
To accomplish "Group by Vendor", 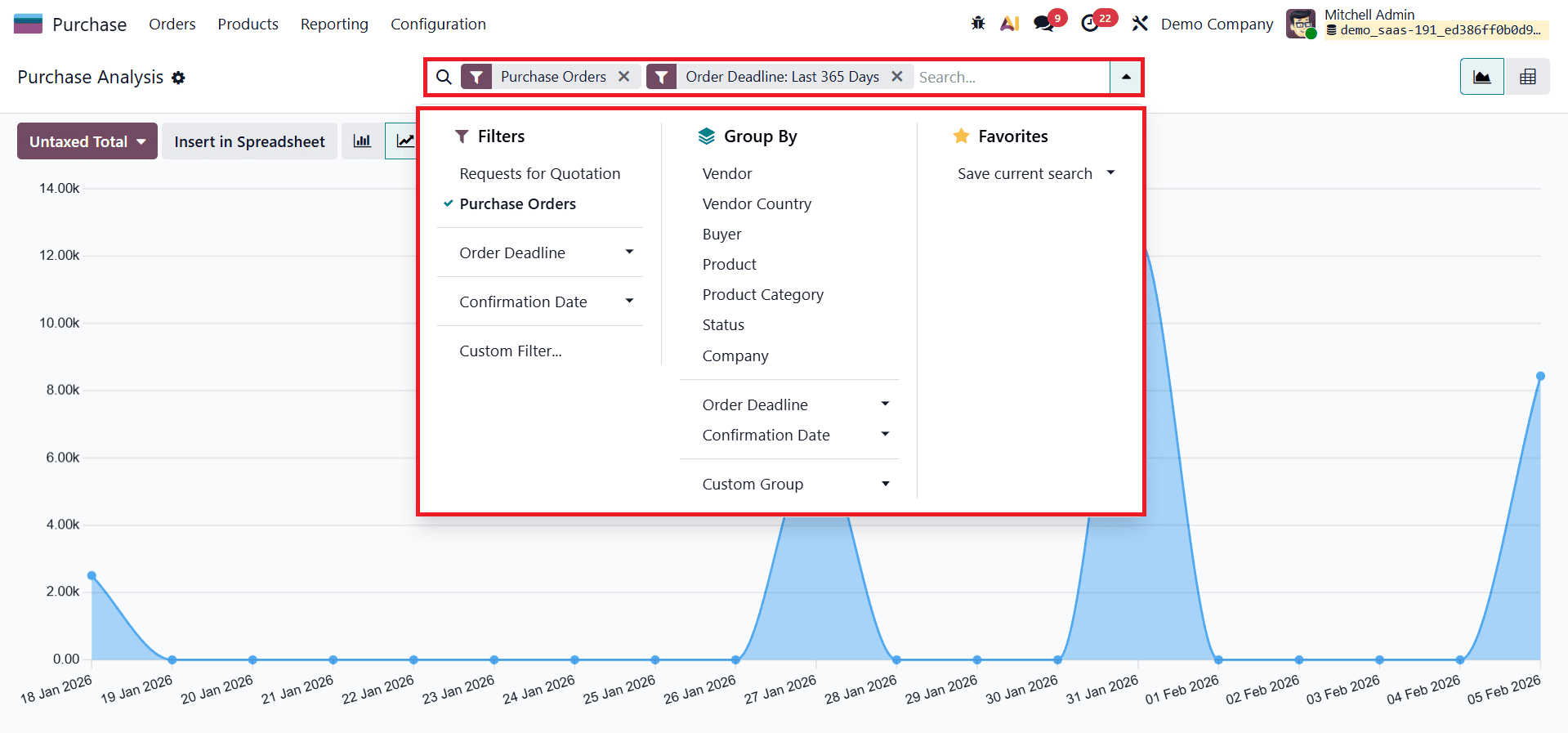I will [727, 173].
